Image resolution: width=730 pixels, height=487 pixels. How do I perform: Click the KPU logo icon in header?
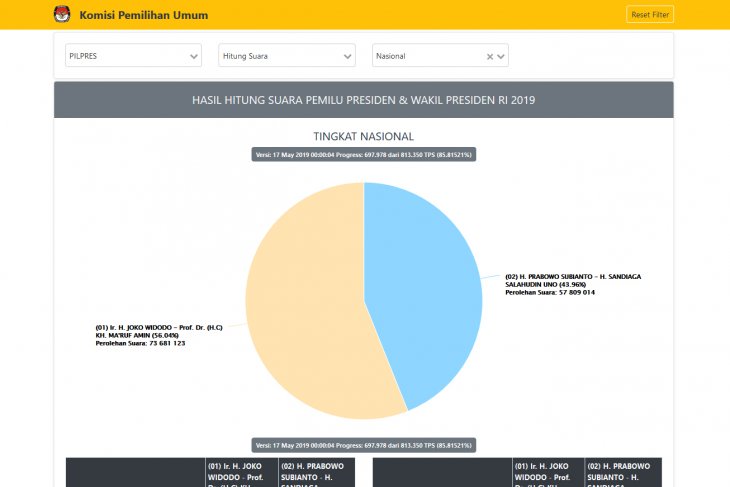point(62,14)
